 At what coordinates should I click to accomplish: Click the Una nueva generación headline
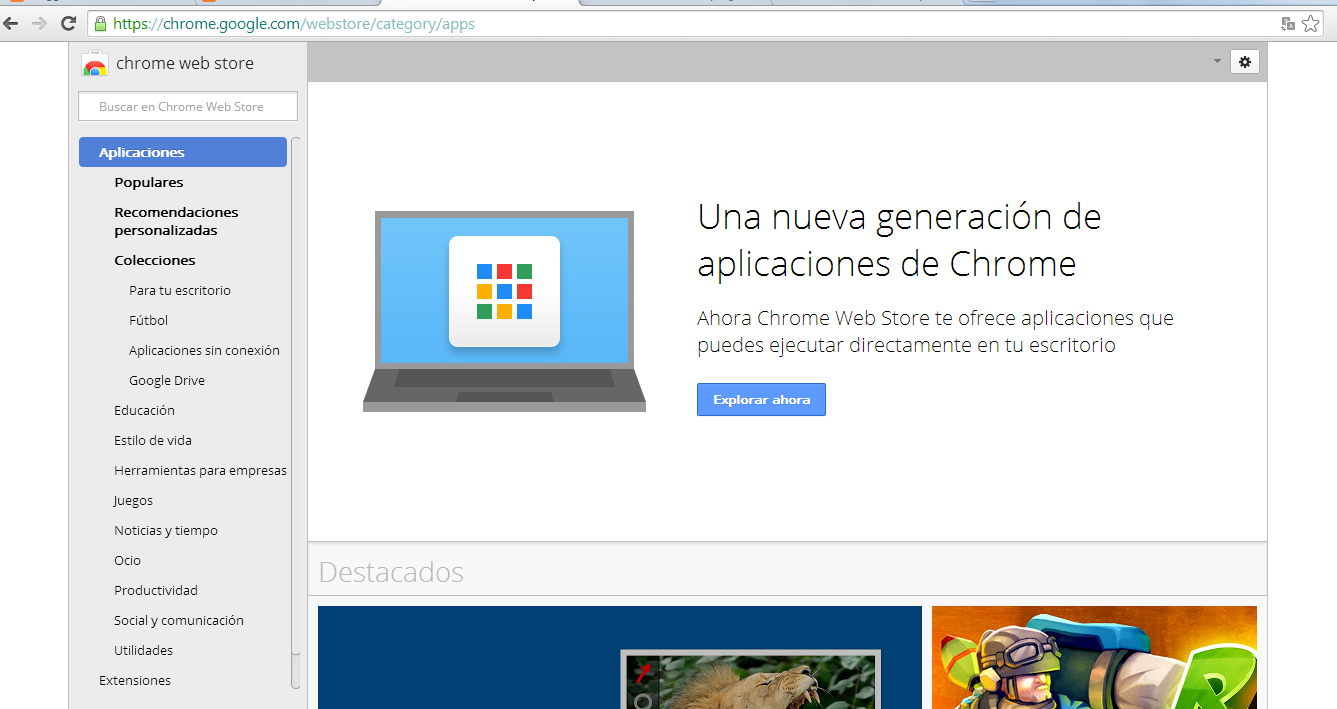tap(899, 240)
